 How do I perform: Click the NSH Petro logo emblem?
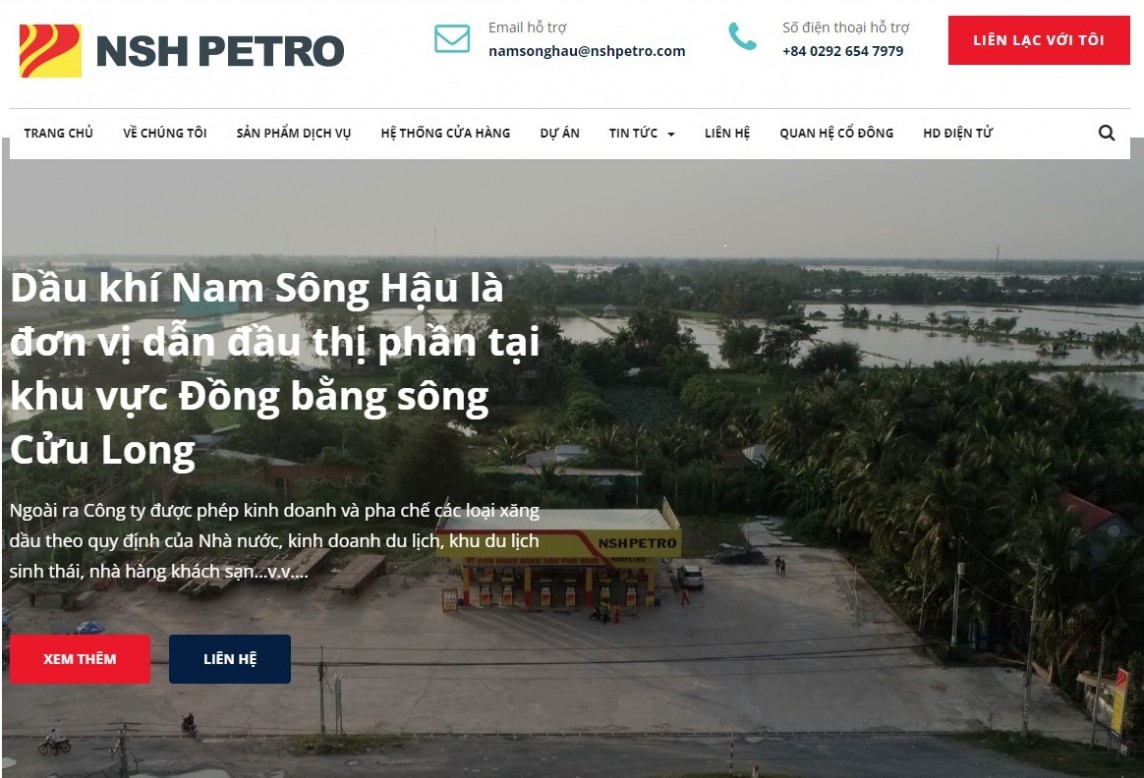tap(50, 50)
